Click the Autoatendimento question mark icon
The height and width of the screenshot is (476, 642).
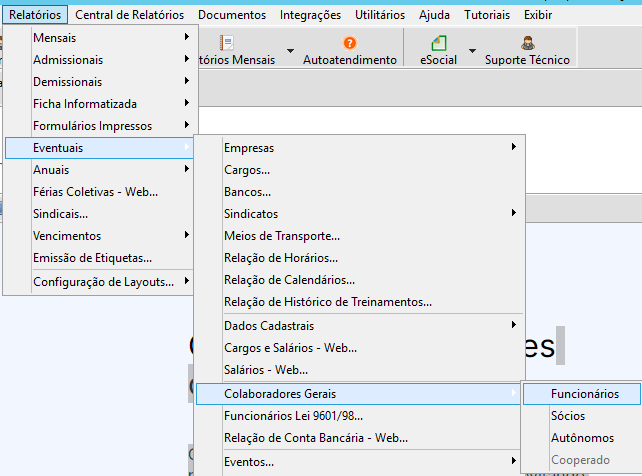[350, 43]
